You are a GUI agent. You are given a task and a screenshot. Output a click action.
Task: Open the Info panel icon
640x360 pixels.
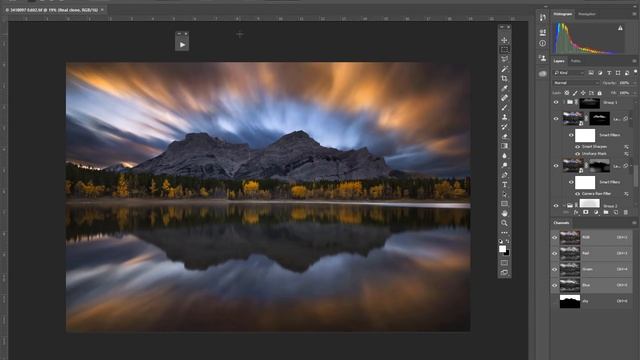pos(542,43)
